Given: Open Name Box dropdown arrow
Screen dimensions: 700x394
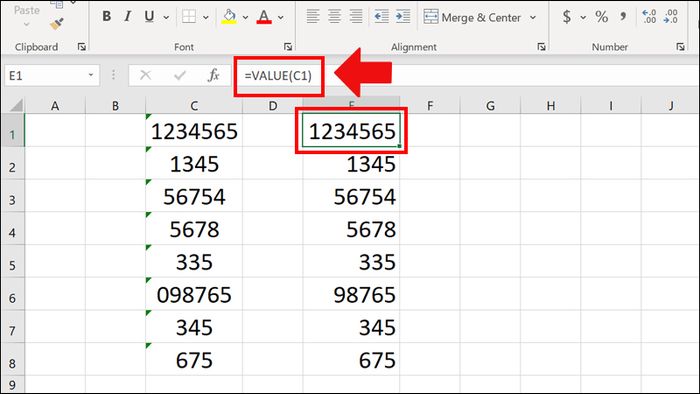Looking at the screenshot, I should click(x=91, y=75).
